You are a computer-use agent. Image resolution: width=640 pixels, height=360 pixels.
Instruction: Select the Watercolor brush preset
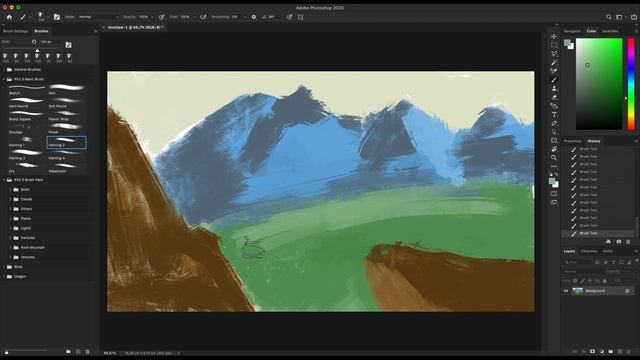click(66, 167)
